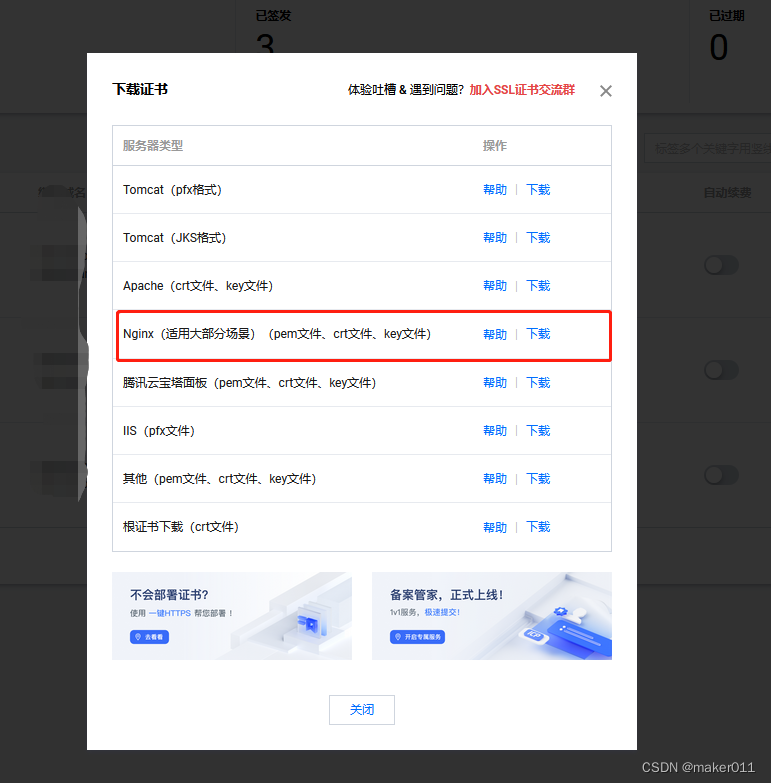Click the 自动续费 column header in background
This screenshot has height=783, width=771.
(x=727, y=193)
